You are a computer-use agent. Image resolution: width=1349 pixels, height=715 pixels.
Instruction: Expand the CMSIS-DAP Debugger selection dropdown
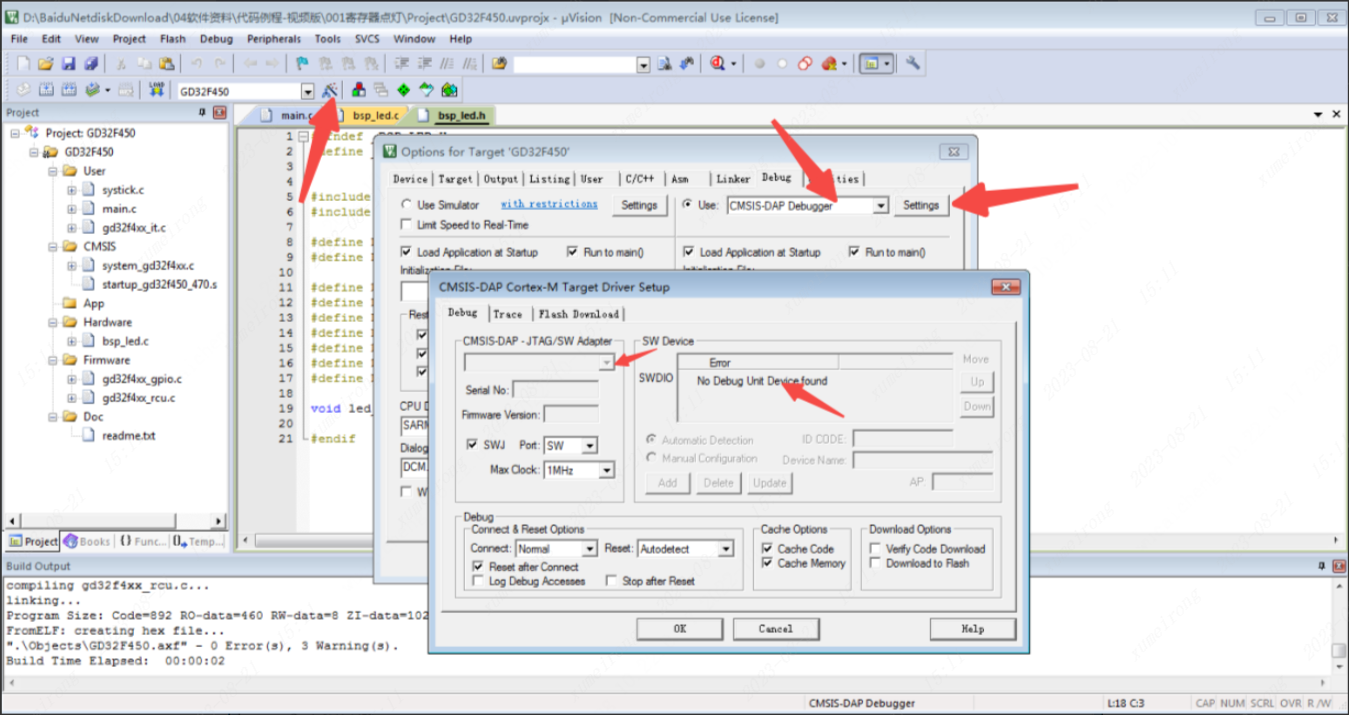(x=880, y=206)
